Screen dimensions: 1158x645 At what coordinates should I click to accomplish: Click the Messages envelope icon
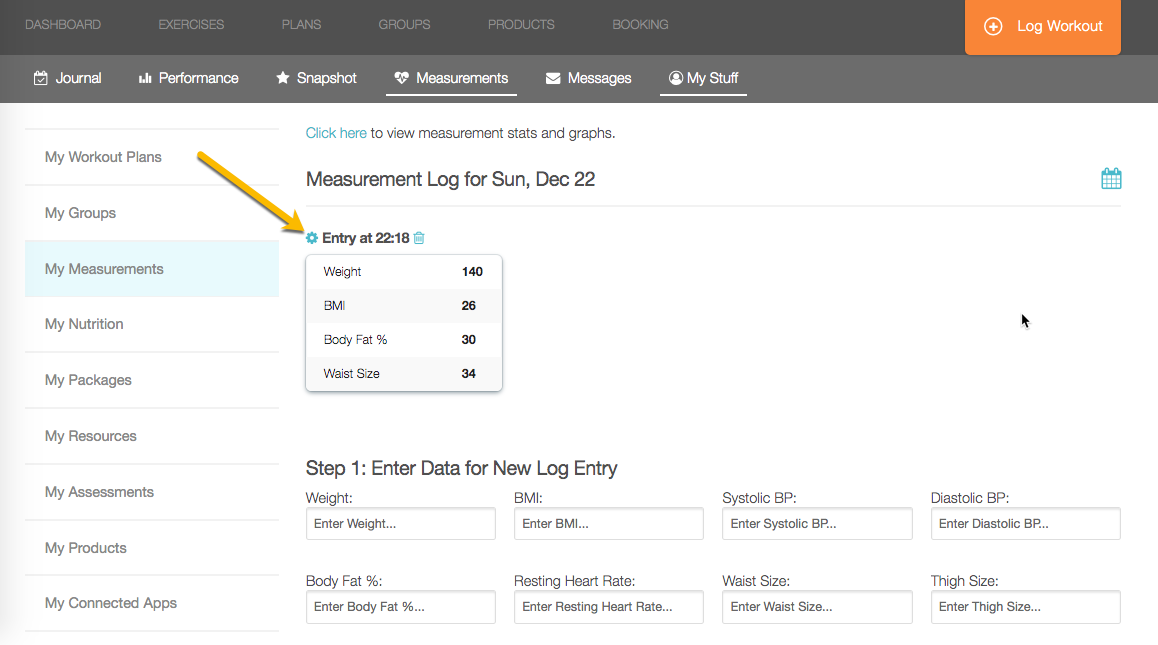[552, 78]
